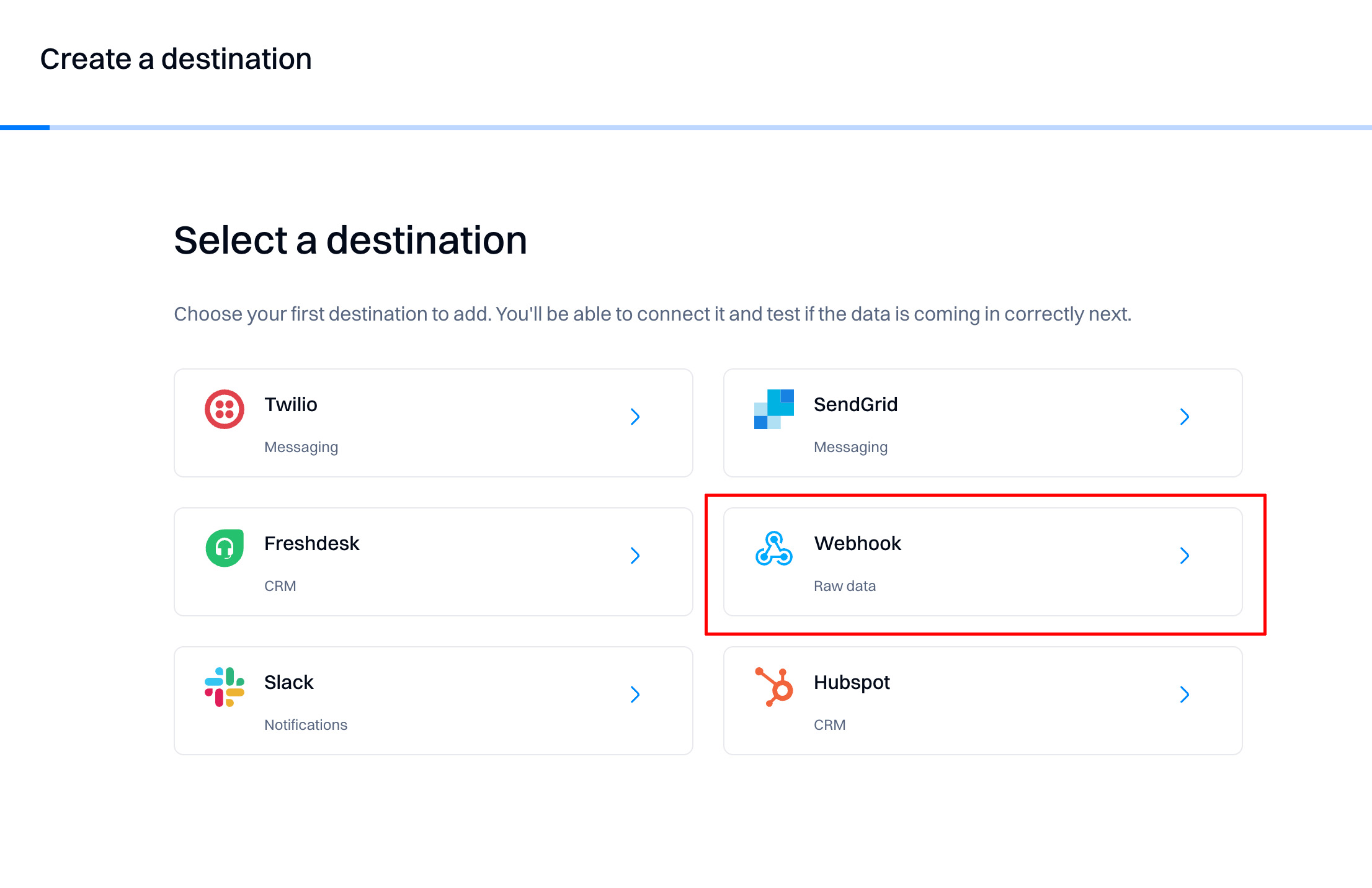Choose the Slack Notifications subtitle
Screen dimensions: 1372x888
[x=305, y=725]
